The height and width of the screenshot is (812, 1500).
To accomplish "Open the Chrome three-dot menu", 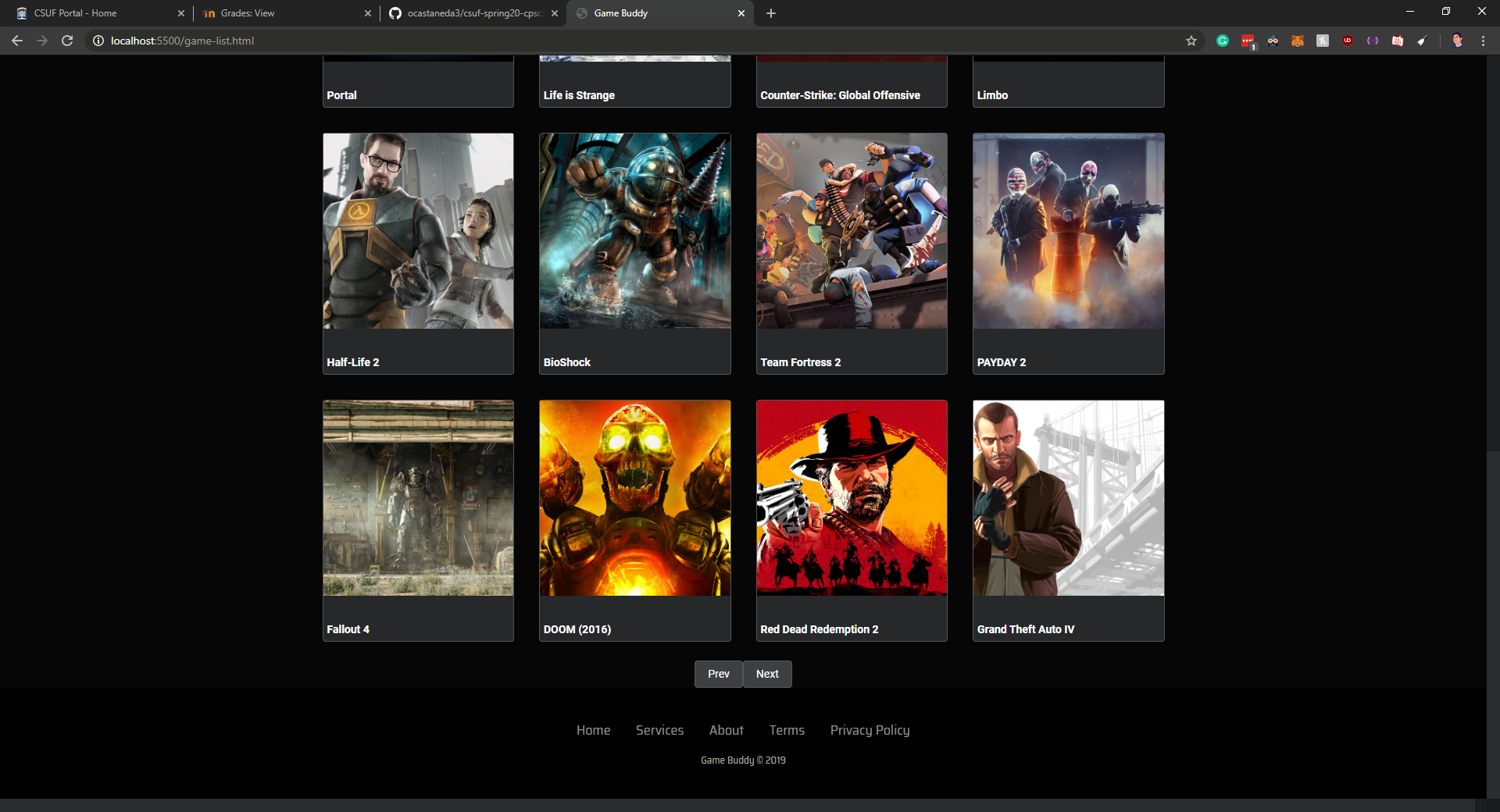I will [1483, 41].
